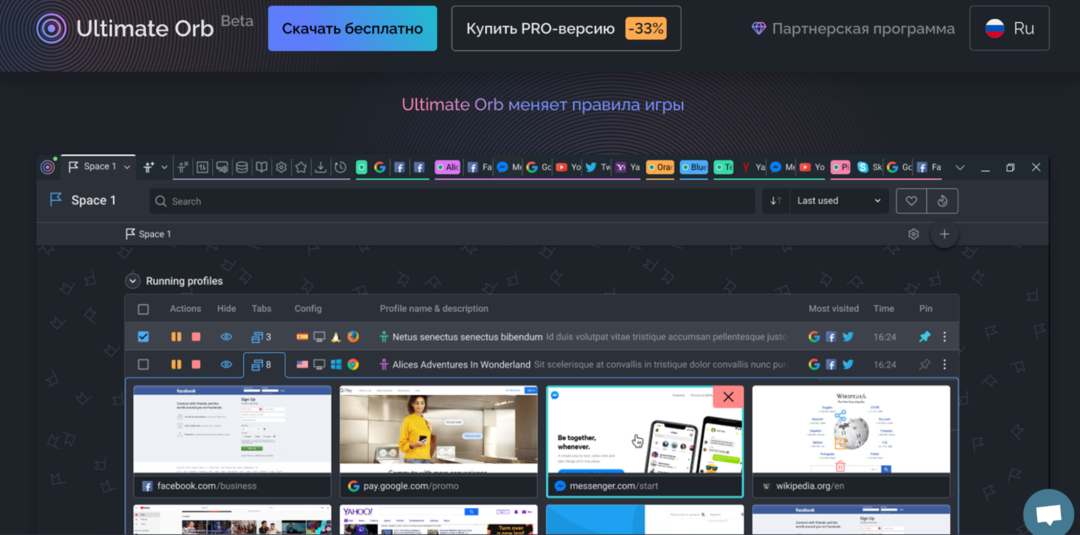Viewport: 1080px width, 535px height.
Task: Click the round plus button to add space
Action: (x=944, y=234)
